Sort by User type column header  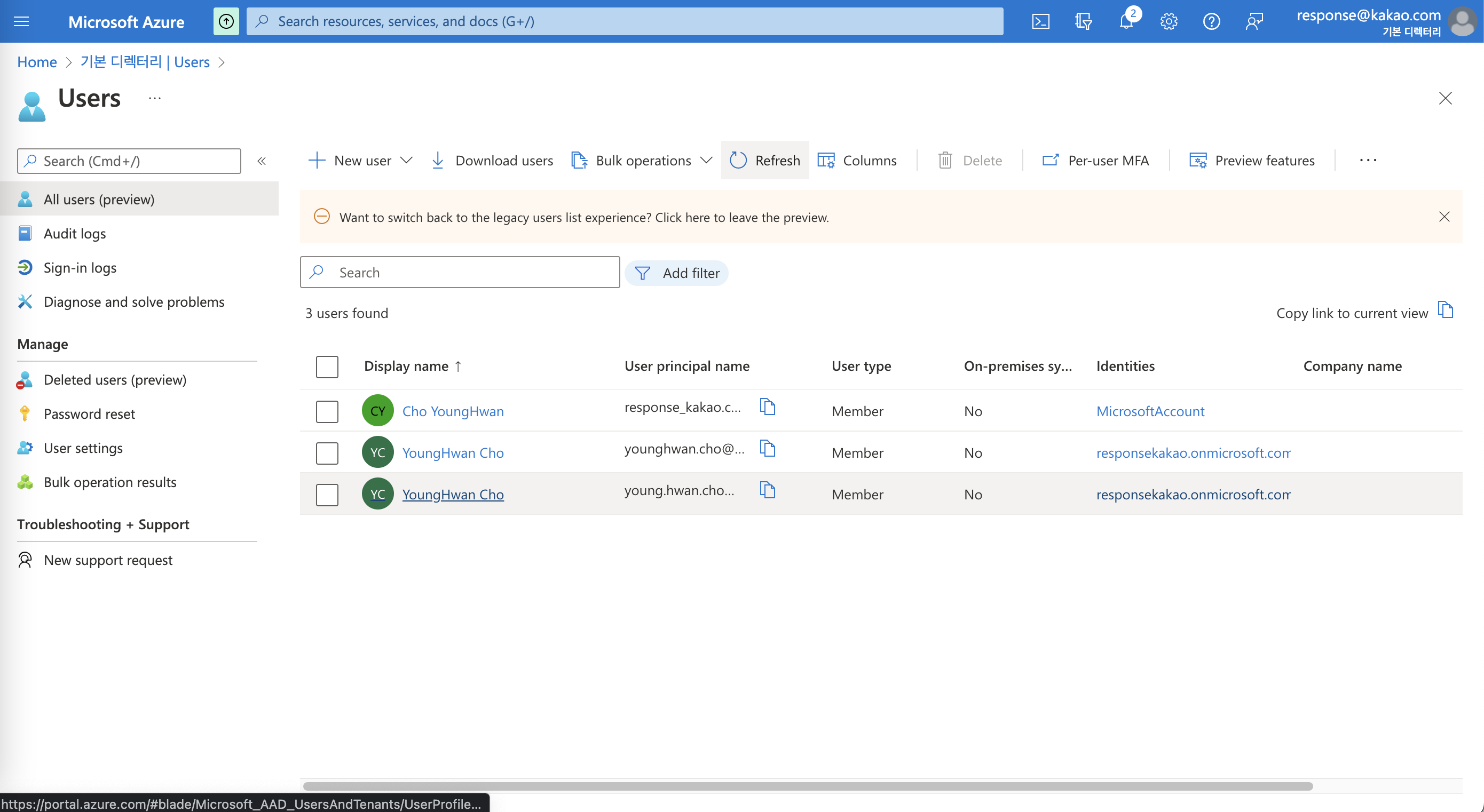click(x=861, y=365)
